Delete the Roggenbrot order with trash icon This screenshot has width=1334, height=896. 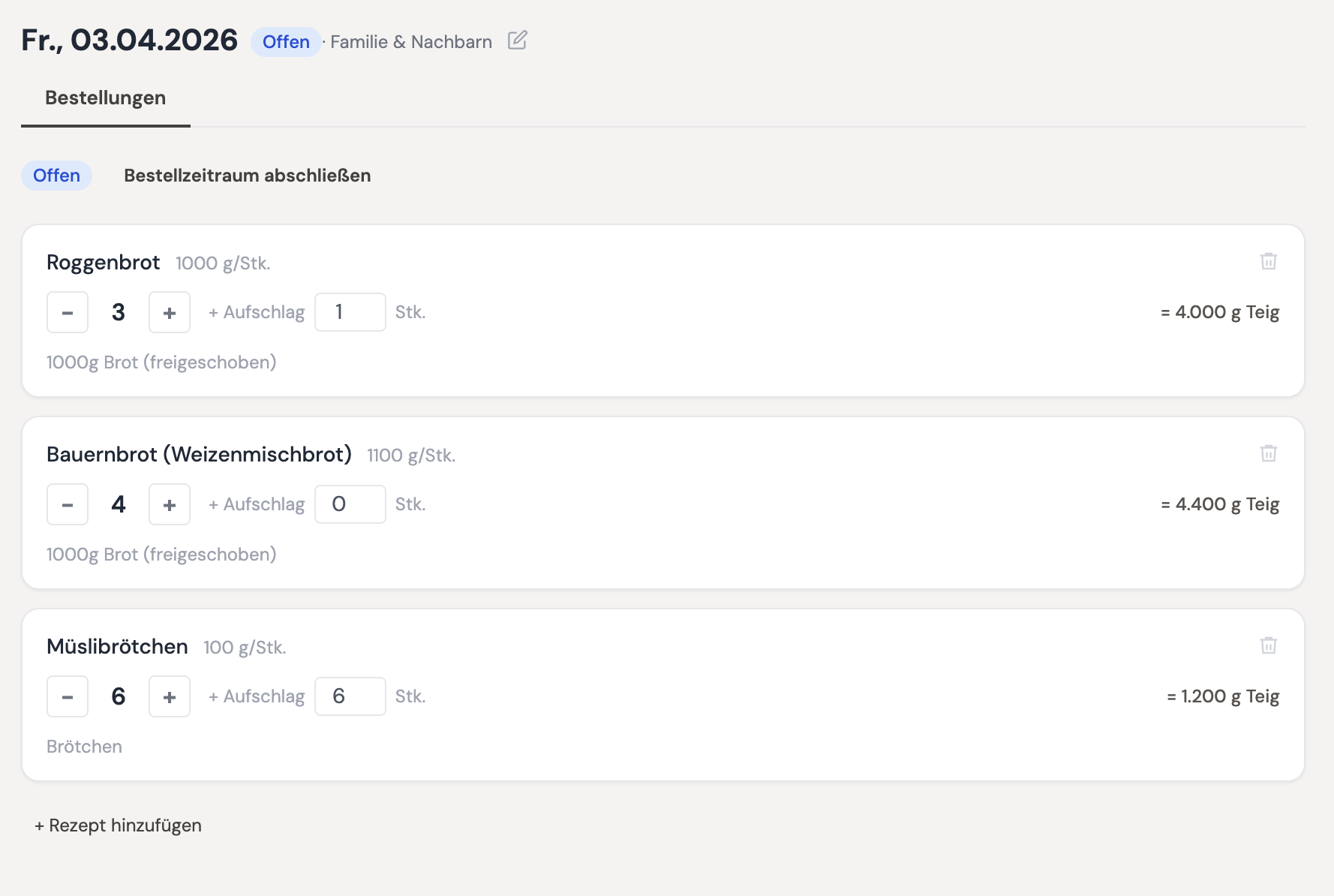coord(1268,261)
